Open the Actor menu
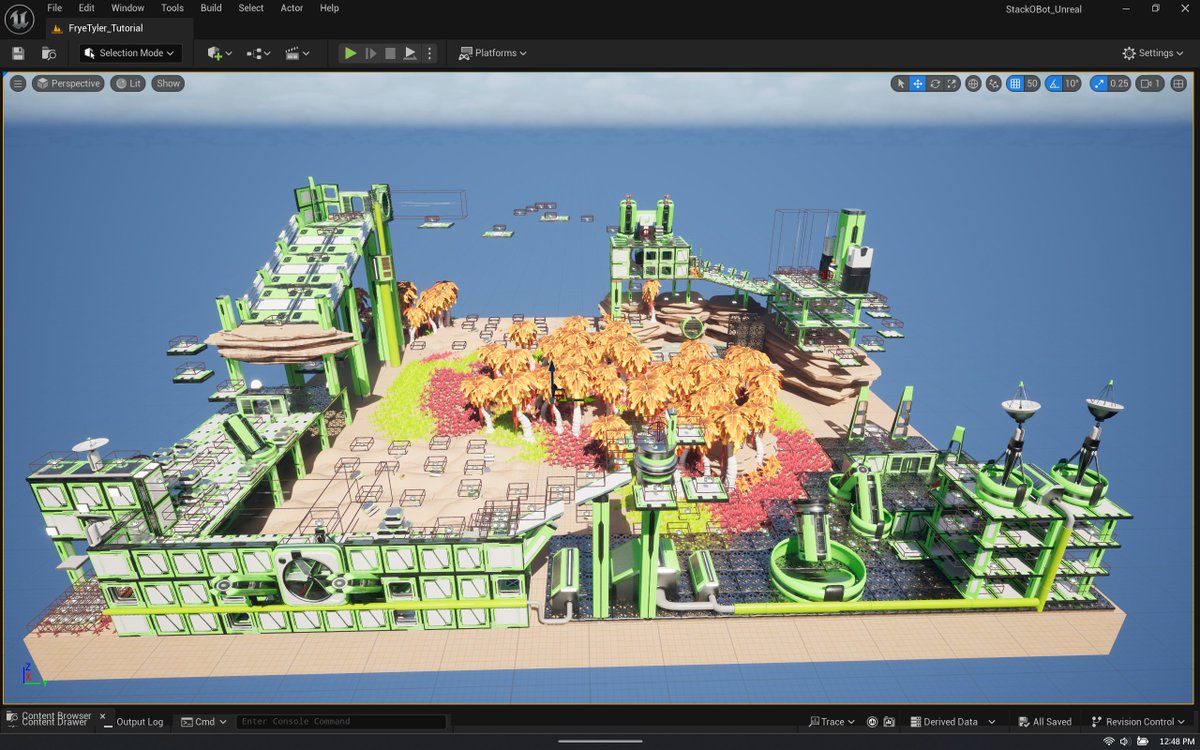1200x750 pixels. 292,8
